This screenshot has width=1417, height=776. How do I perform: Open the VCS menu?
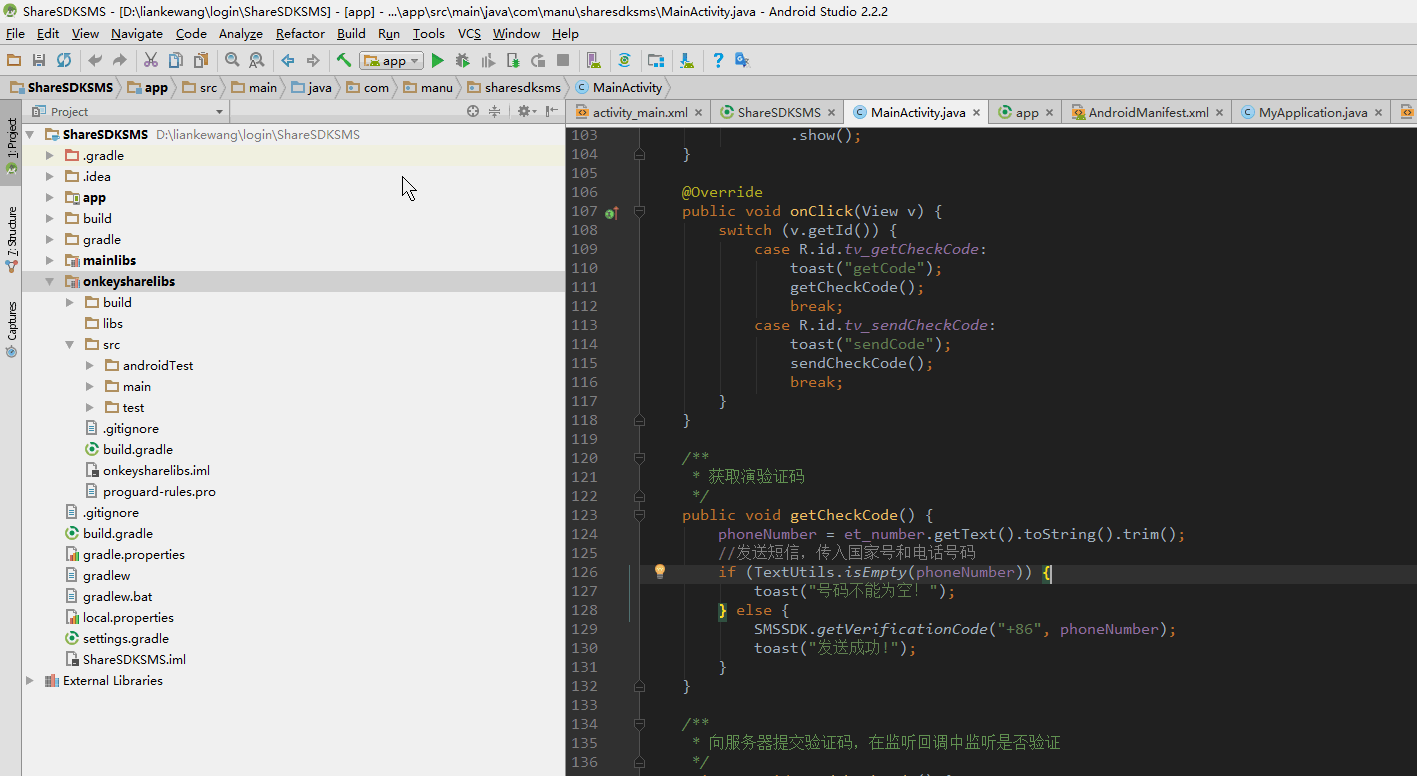(x=470, y=34)
